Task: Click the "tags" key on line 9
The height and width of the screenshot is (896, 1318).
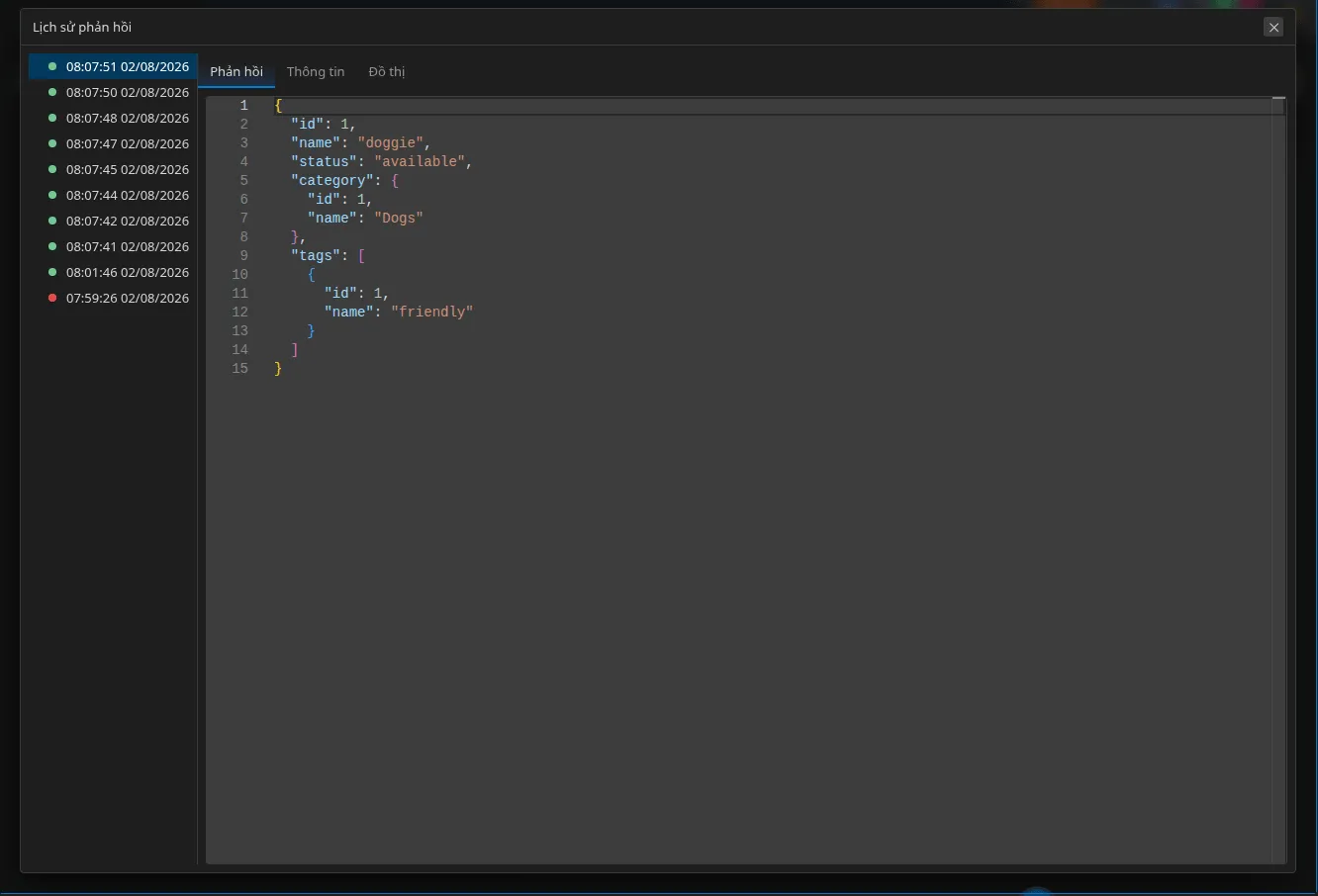Action: click(x=316, y=255)
